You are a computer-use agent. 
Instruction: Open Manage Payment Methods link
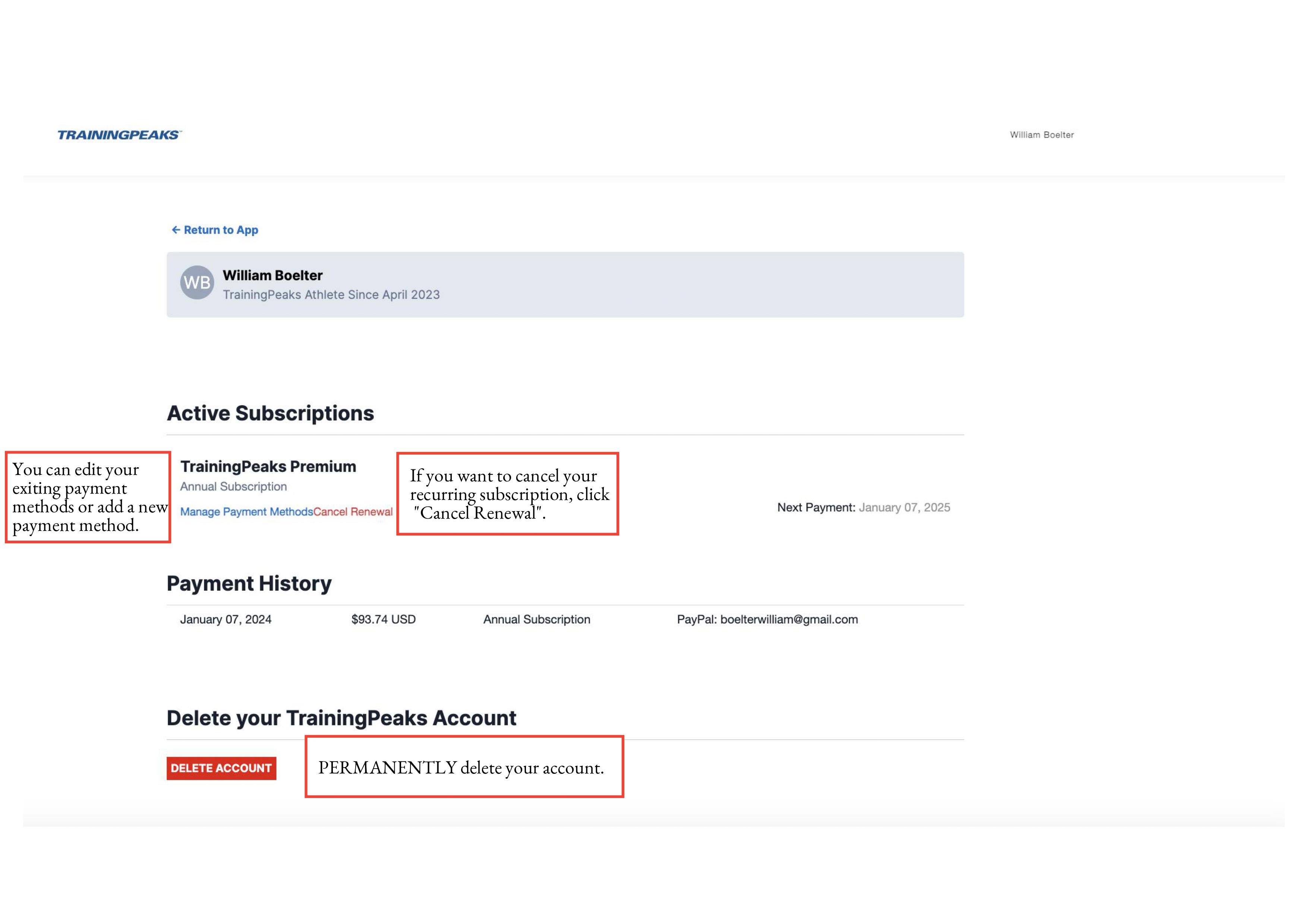(x=246, y=512)
